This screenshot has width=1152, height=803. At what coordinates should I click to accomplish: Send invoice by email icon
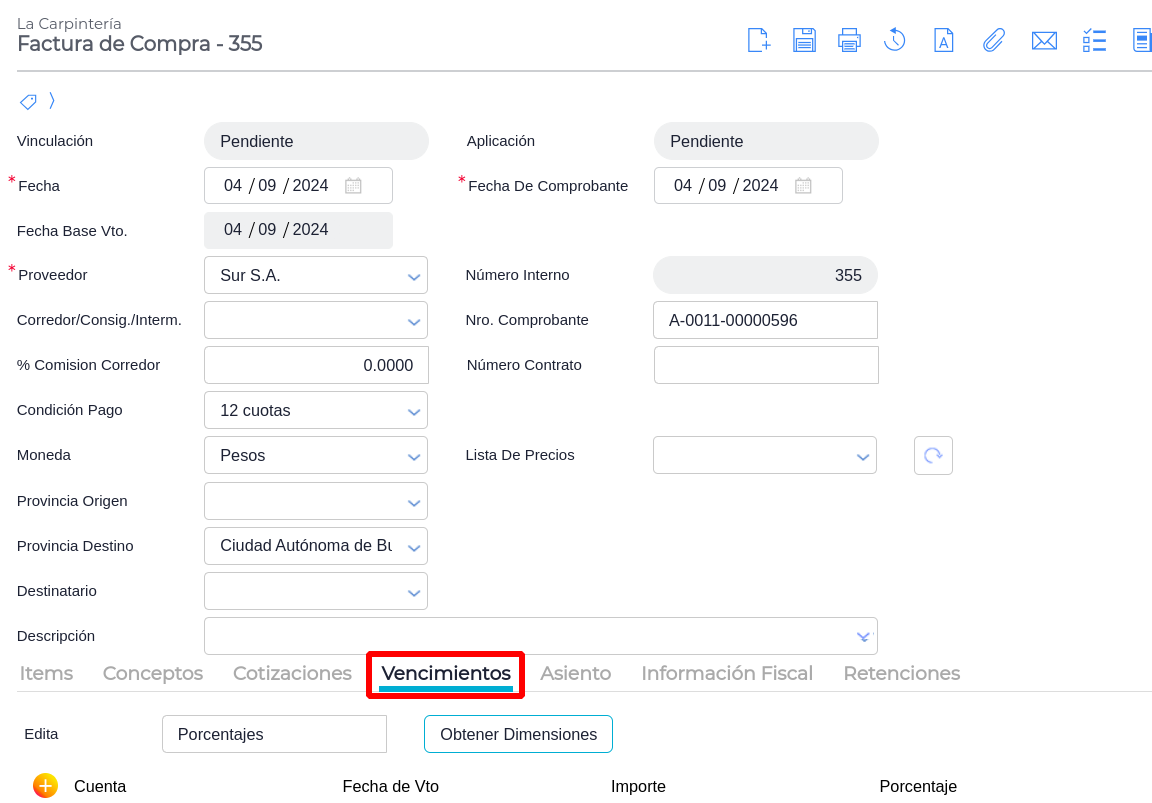[1044, 40]
